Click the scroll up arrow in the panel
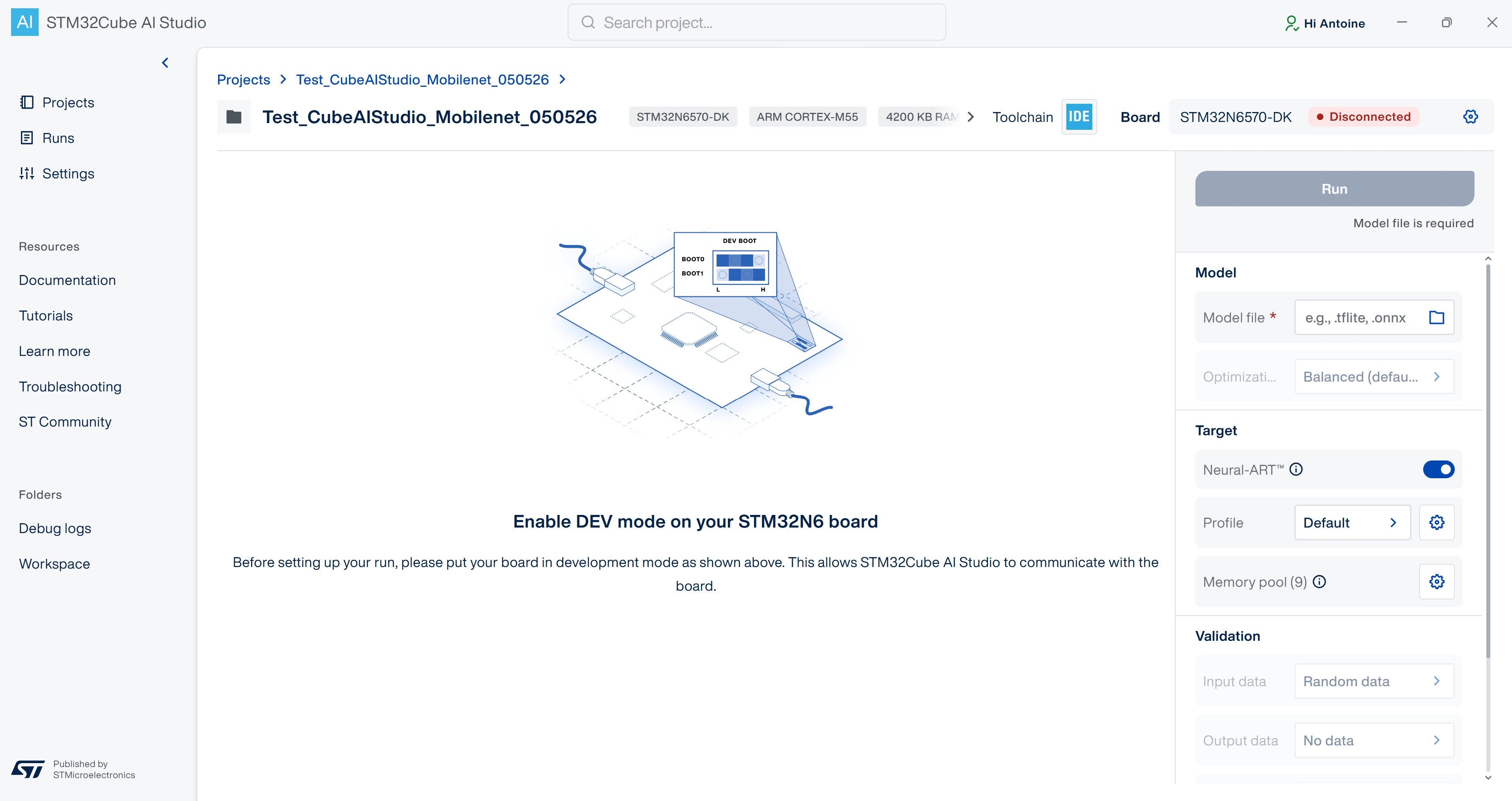The image size is (1512, 801). [x=1488, y=259]
